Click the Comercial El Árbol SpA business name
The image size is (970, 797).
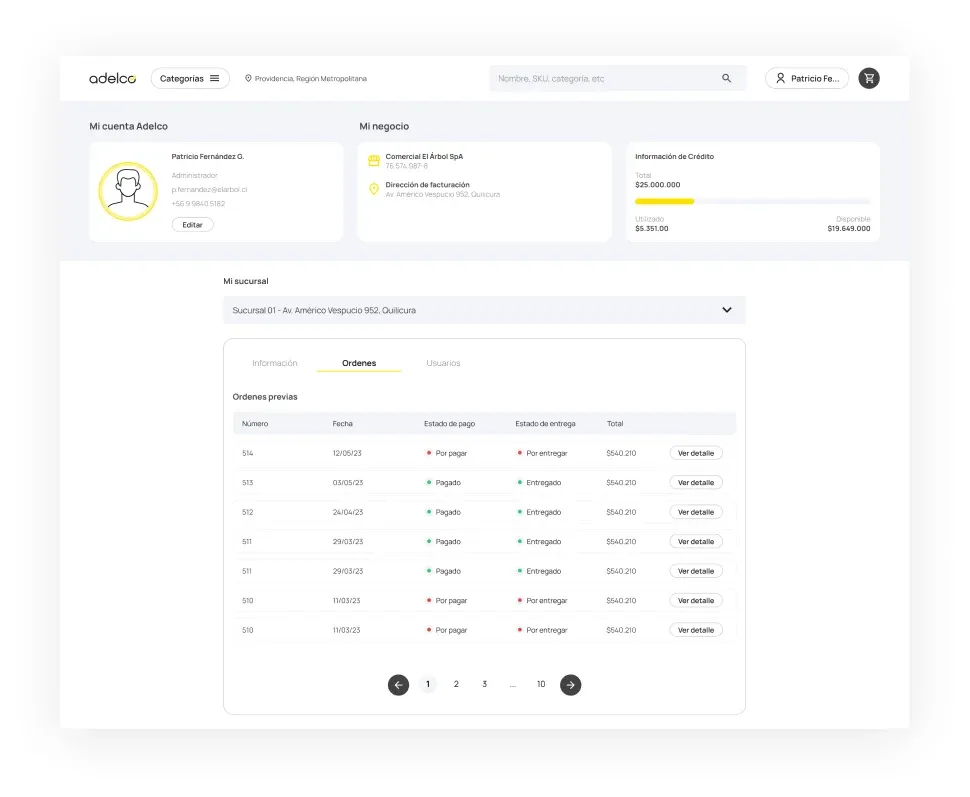coord(424,157)
